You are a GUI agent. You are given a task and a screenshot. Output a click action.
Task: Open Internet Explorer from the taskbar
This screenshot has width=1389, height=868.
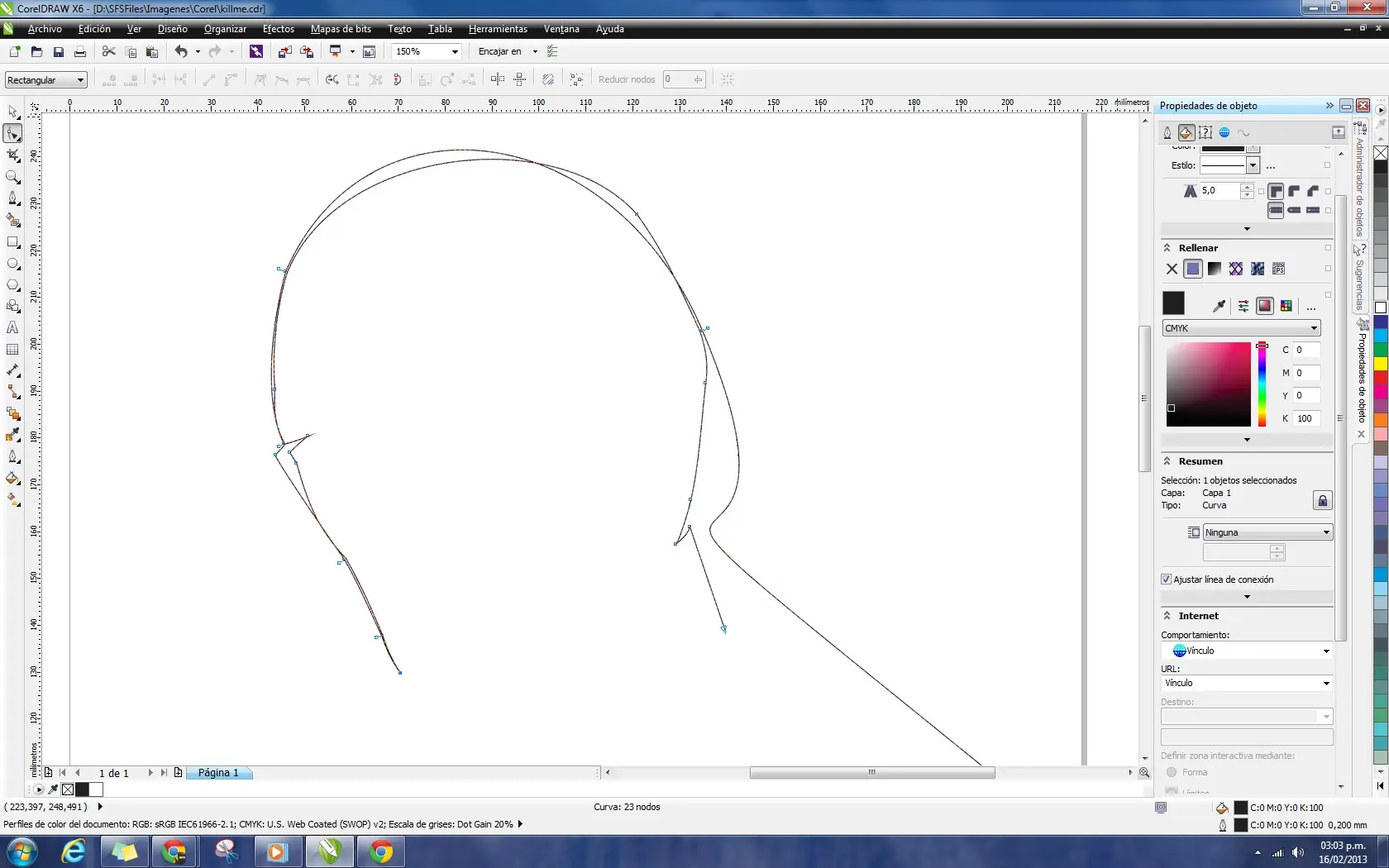74,851
